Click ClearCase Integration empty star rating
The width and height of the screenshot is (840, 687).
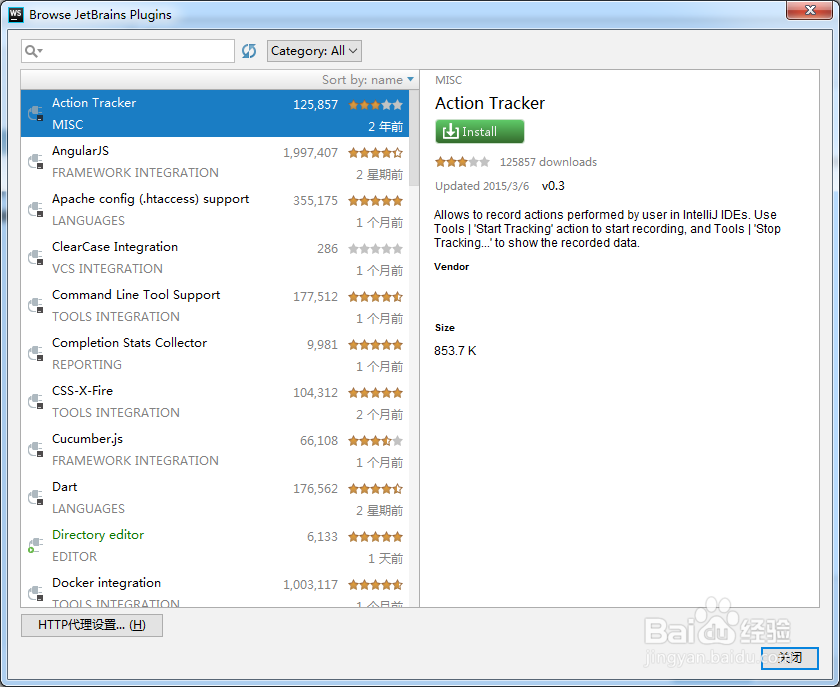tap(376, 249)
